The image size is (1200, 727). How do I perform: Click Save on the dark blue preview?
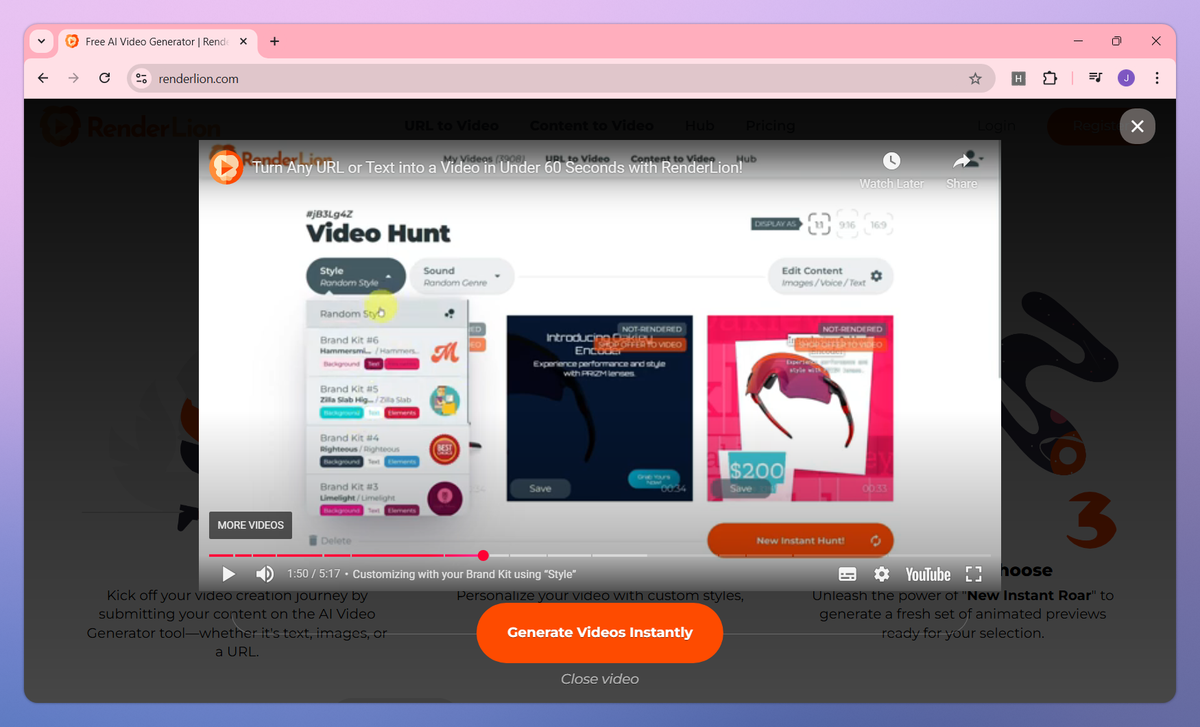(540, 488)
